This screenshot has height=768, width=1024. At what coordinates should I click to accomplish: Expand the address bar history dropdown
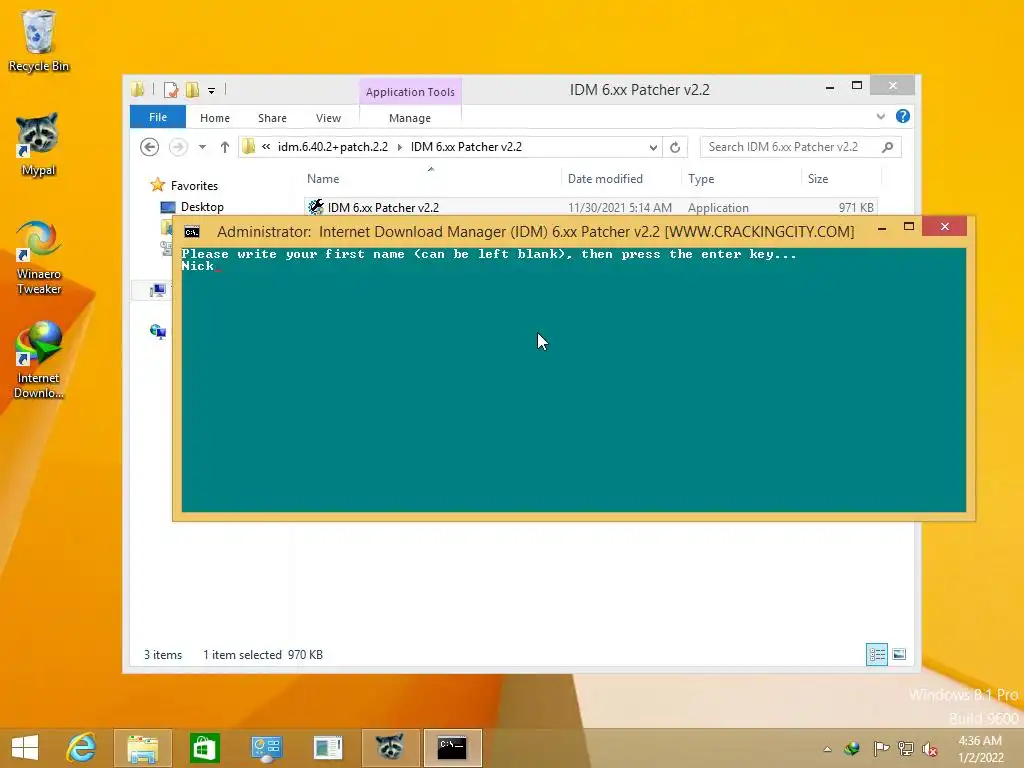[652, 147]
